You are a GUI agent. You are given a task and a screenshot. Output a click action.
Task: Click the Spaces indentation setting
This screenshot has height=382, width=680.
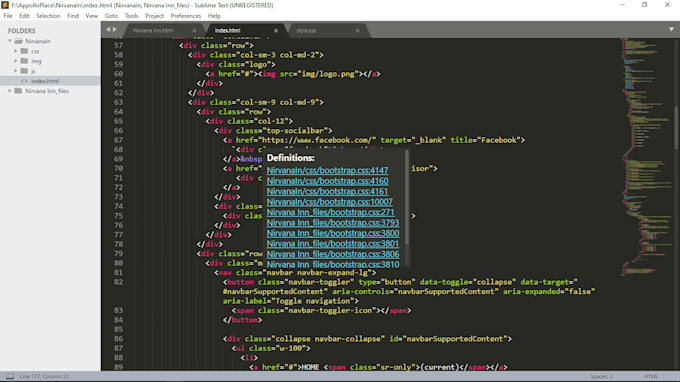point(602,376)
